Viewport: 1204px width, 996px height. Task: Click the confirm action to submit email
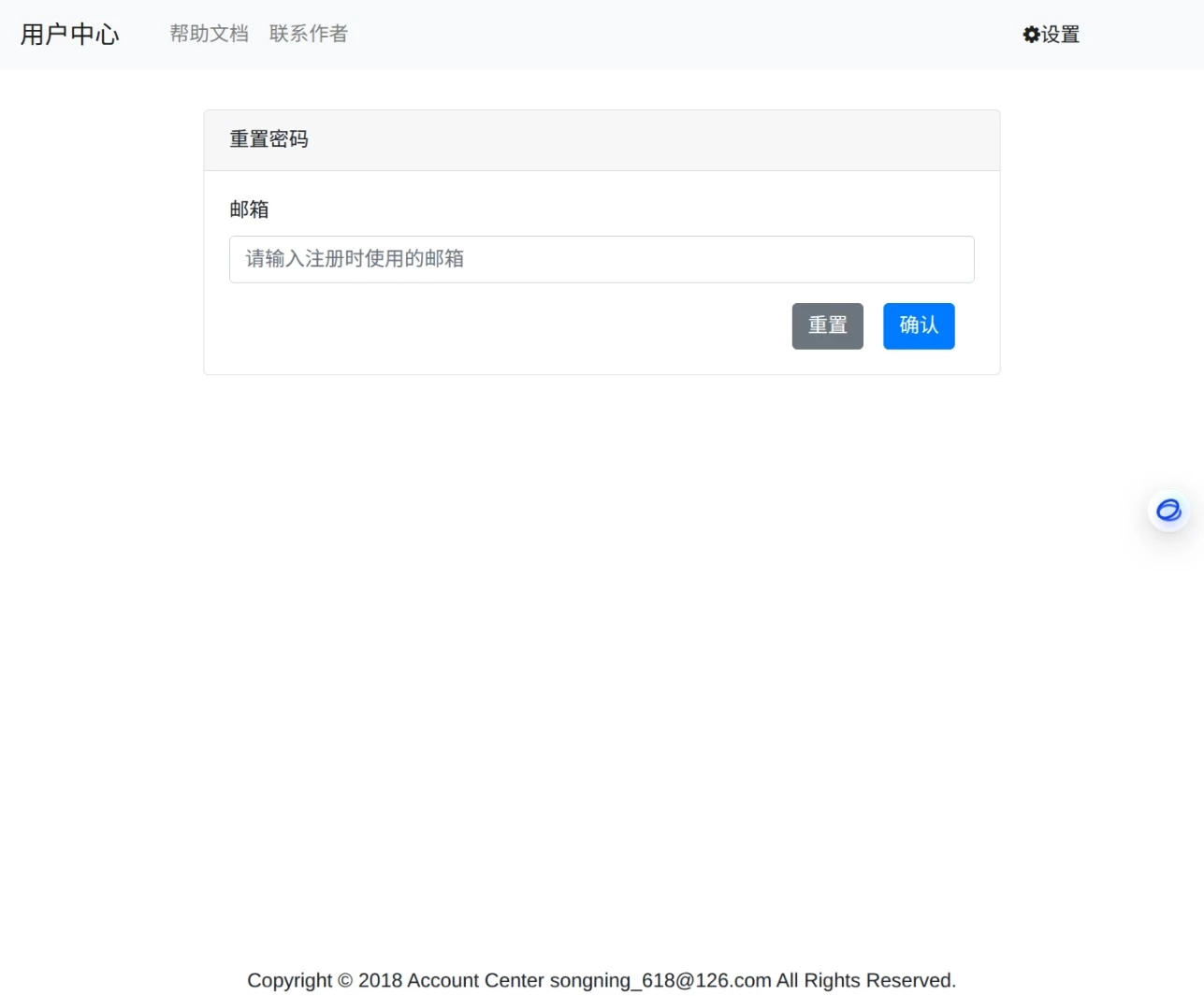pyautogui.click(x=918, y=325)
